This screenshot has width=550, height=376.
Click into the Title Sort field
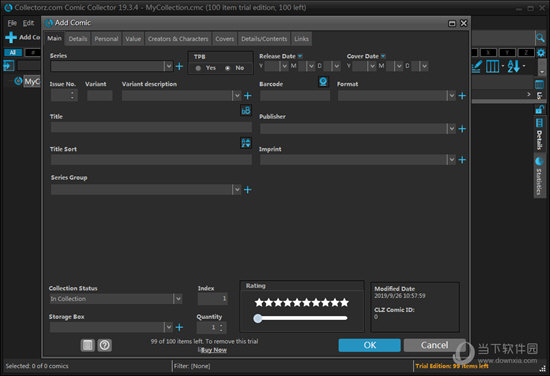point(151,160)
